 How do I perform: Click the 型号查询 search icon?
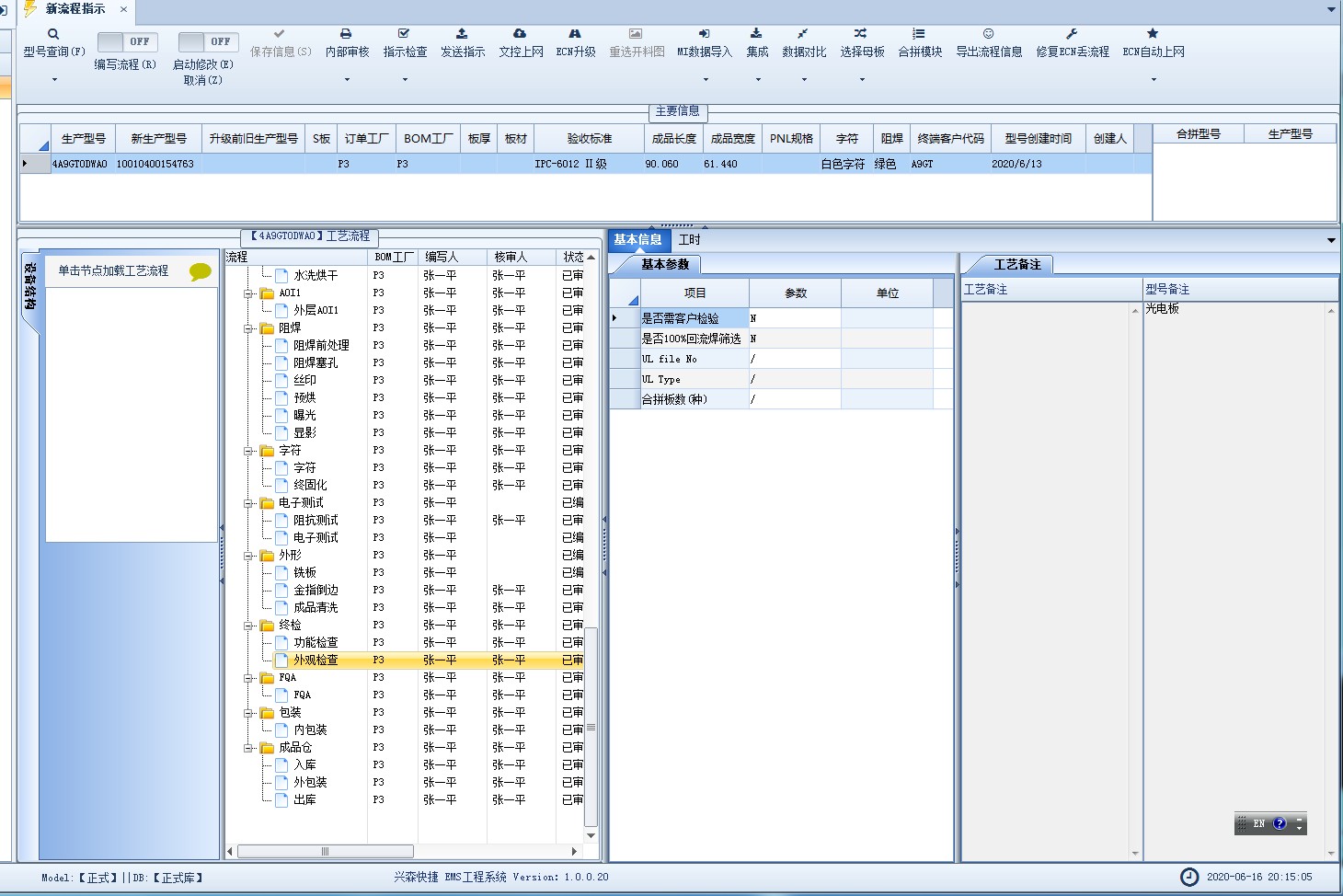(53, 34)
